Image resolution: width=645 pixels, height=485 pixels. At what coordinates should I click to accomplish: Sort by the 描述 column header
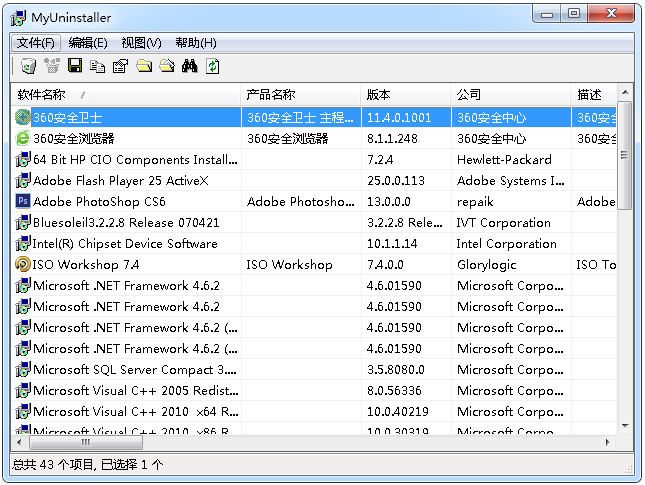(594, 95)
